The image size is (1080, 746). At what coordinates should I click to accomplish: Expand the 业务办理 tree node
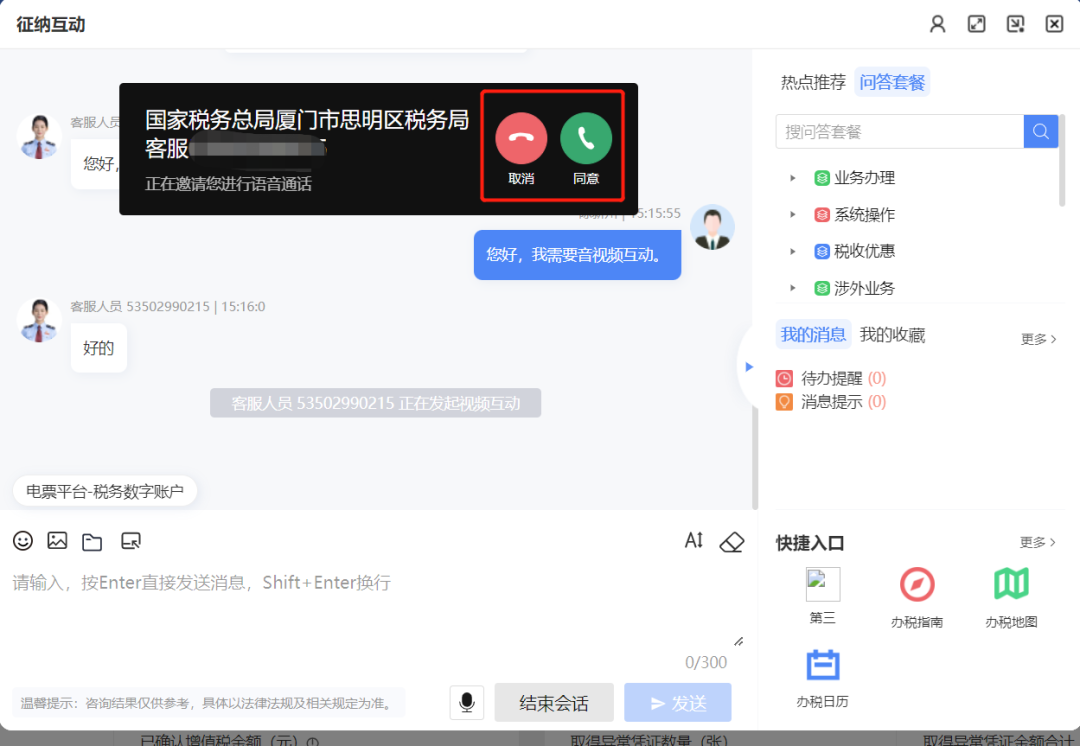[793, 178]
